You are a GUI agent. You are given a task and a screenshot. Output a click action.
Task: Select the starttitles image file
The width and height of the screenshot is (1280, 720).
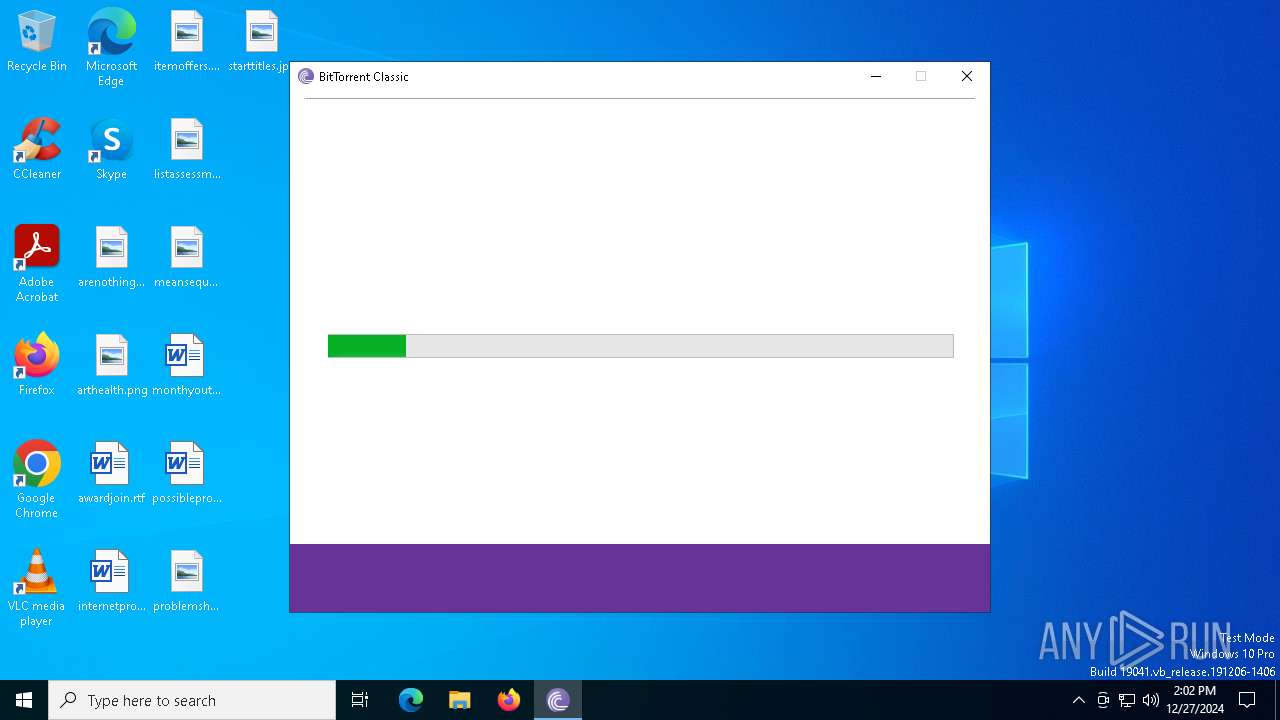pyautogui.click(x=260, y=41)
